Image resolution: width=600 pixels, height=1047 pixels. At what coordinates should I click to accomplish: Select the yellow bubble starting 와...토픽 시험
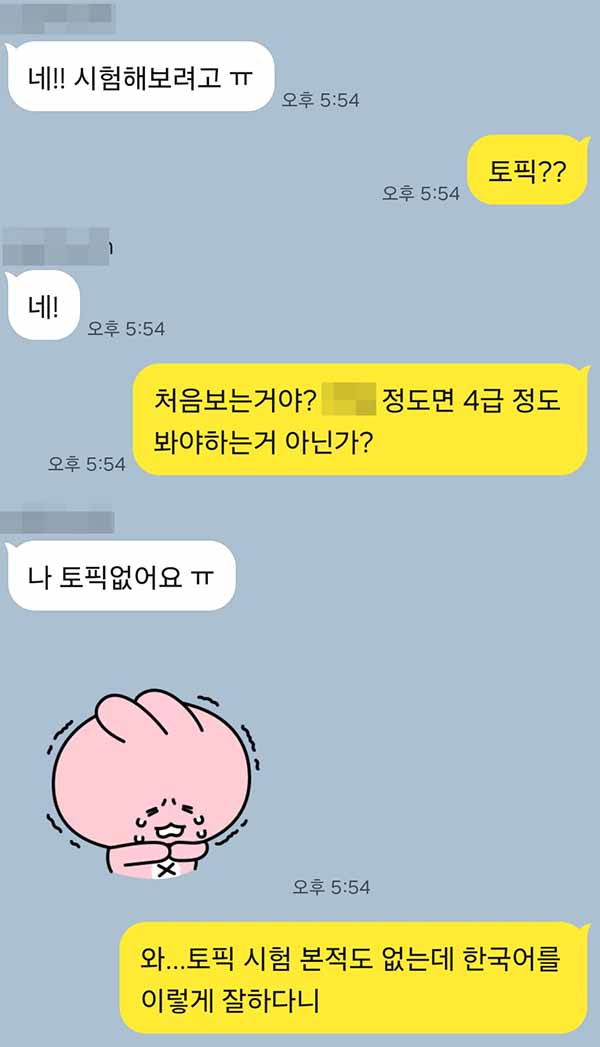pyautogui.click(x=354, y=978)
